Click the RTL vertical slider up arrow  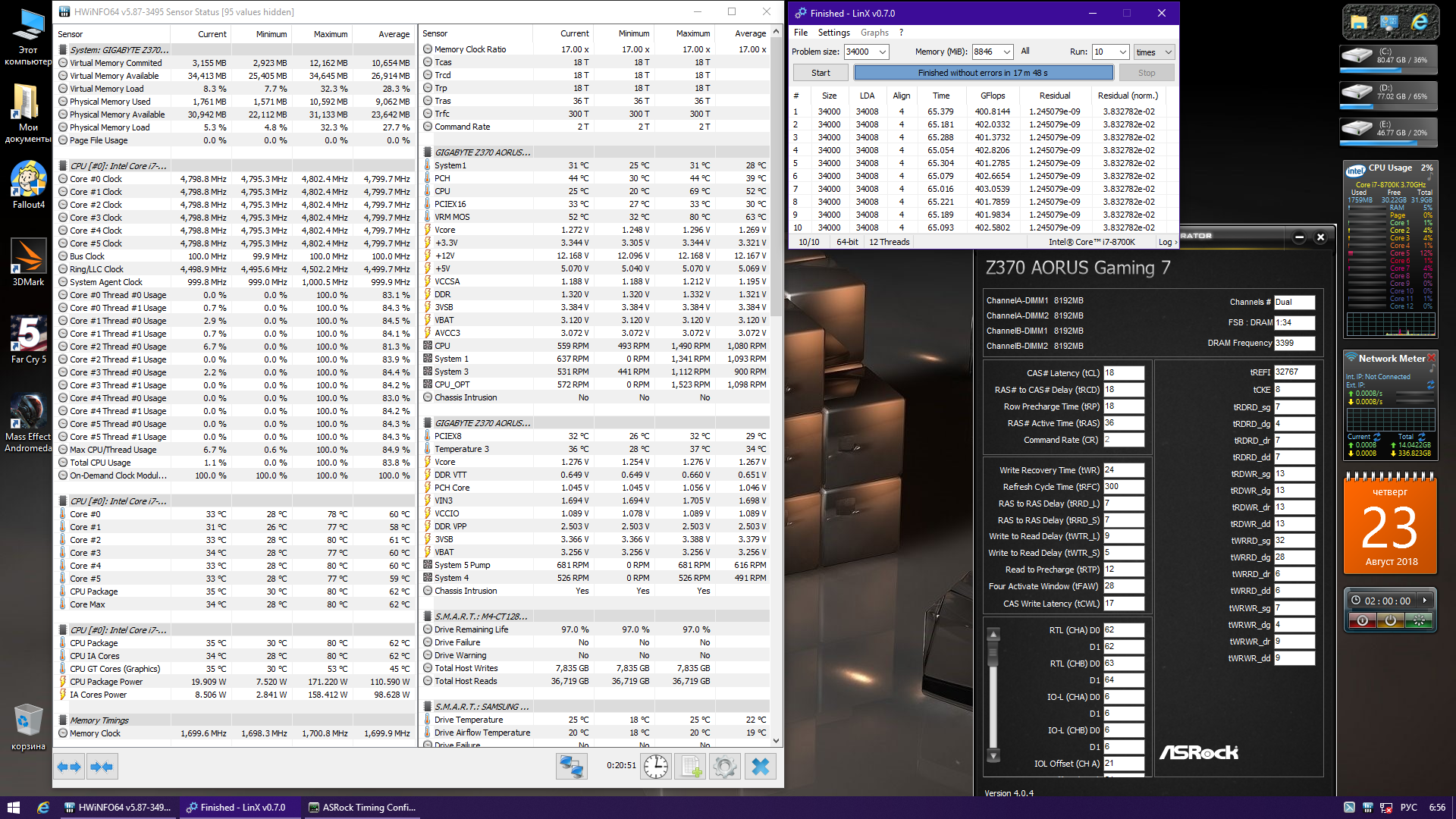(993, 634)
